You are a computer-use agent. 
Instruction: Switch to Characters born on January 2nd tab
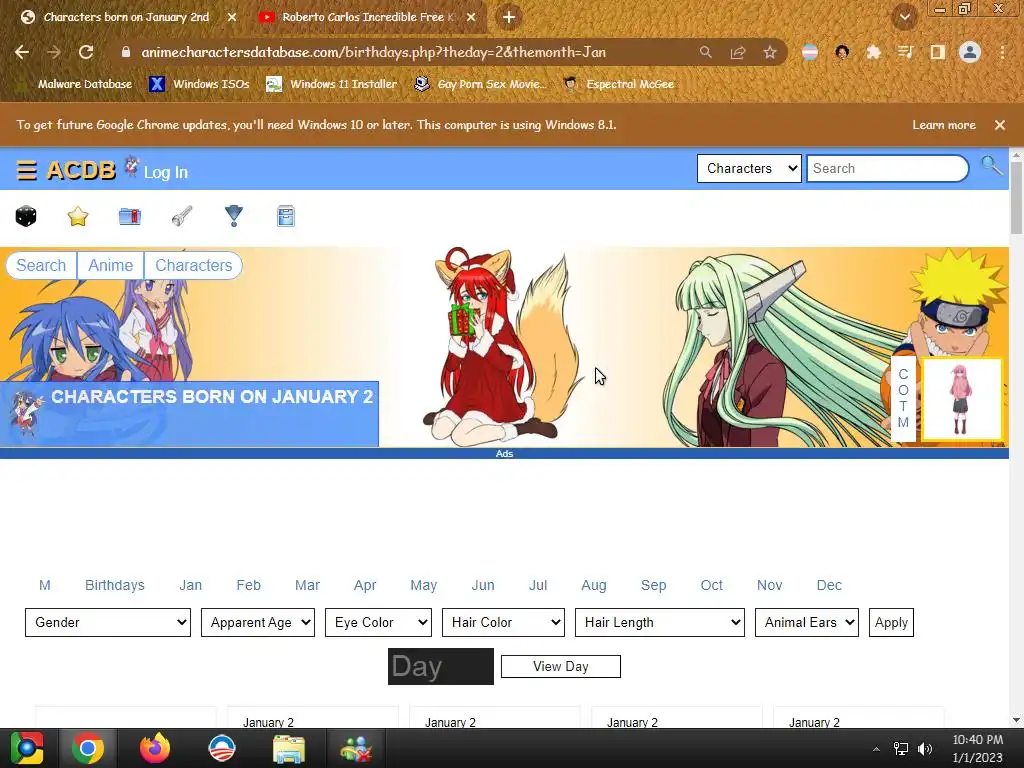point(125,17)
